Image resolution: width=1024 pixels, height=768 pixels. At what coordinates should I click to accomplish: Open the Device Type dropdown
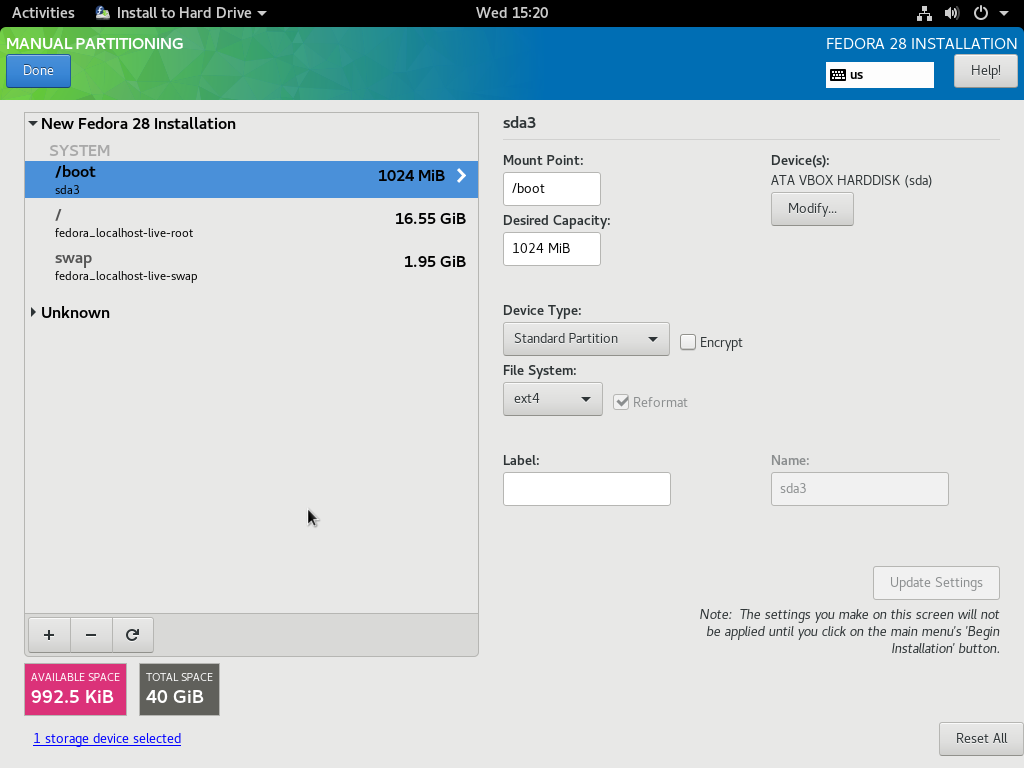(x=586, y=339)
